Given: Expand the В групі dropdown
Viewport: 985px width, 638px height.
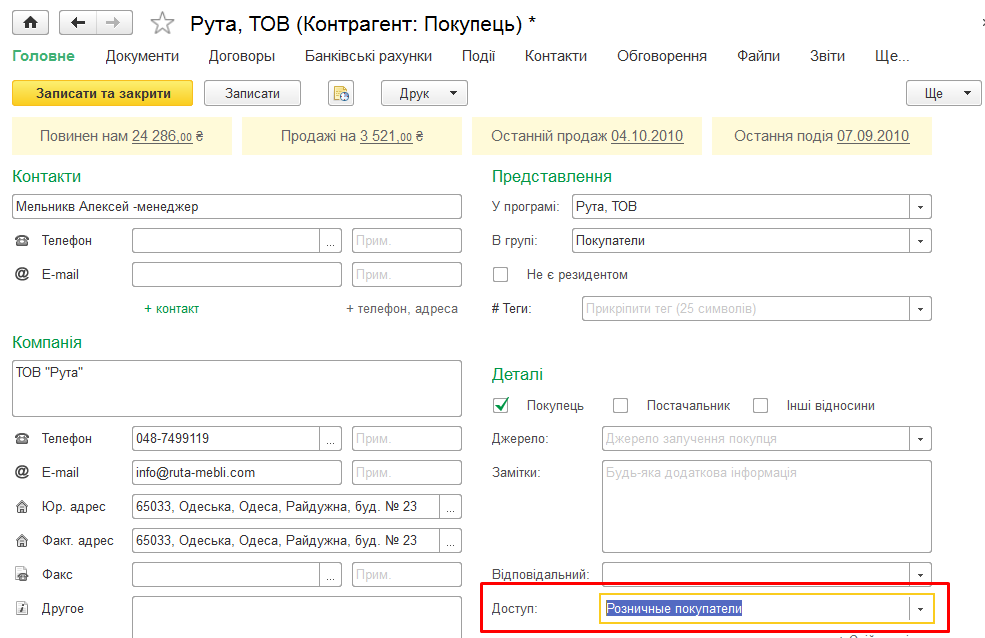Looking at the screenshot, I should [920, 241].
